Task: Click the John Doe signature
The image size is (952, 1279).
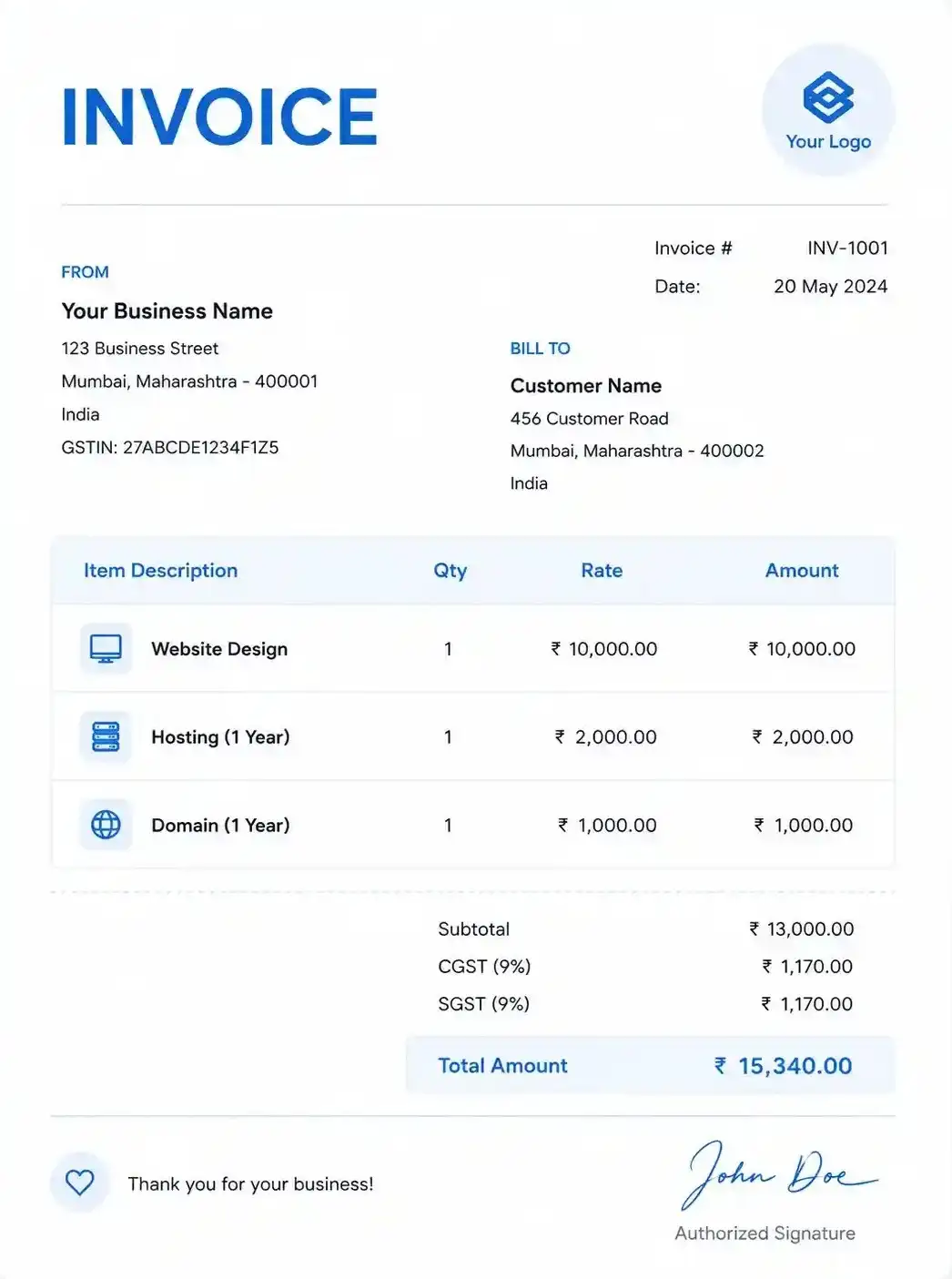Action: 779,1174
